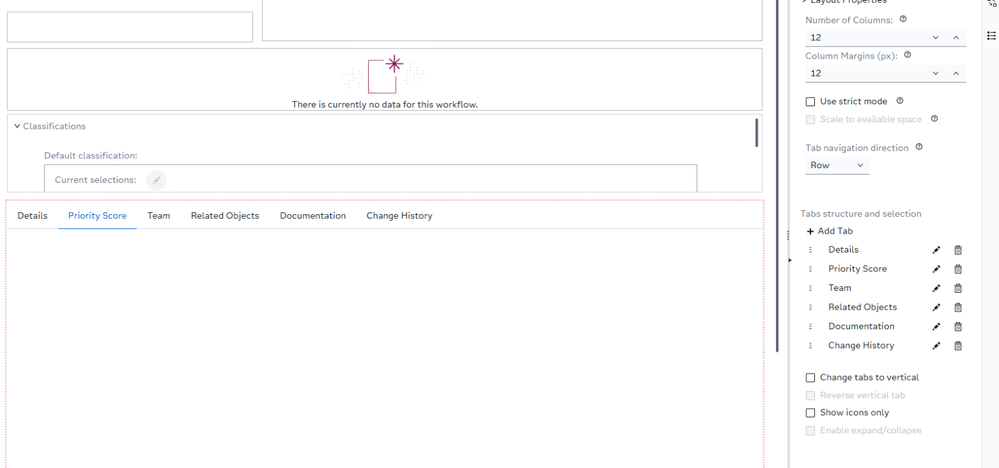
Task: Click pencil icon beside Current selections
Action: (157, 180)
